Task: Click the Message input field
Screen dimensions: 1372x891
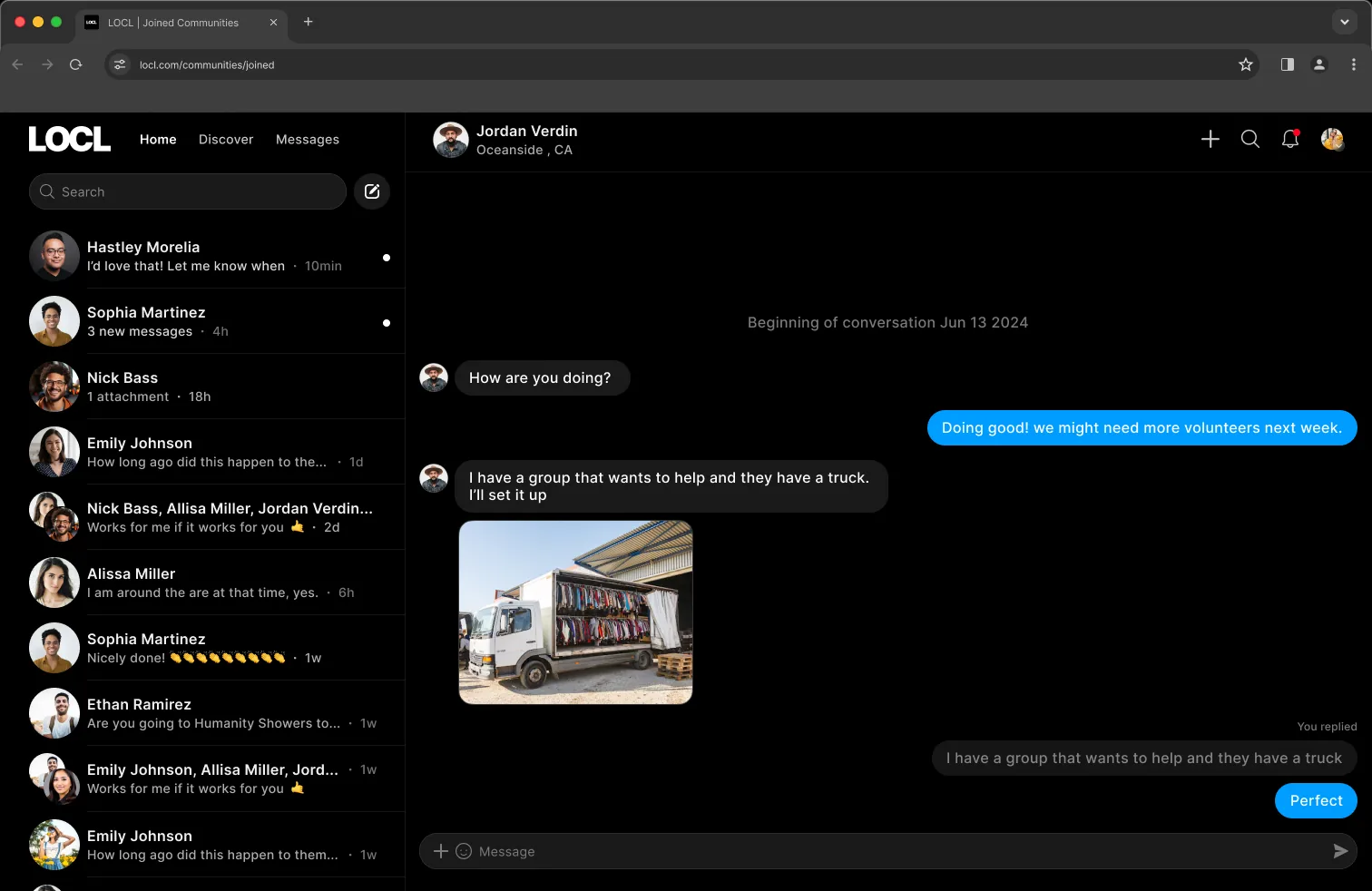Action: coord(888,851)
